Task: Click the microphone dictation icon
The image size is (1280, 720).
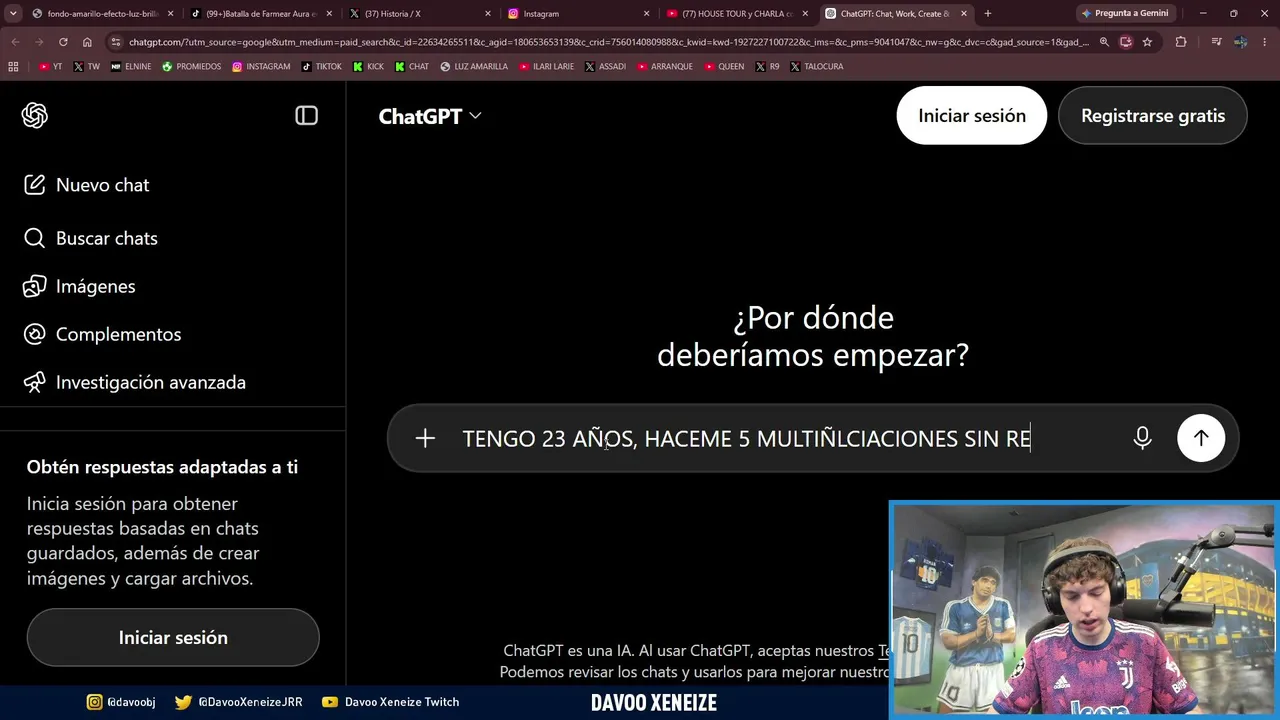Action: click(x=1142, y=438)
